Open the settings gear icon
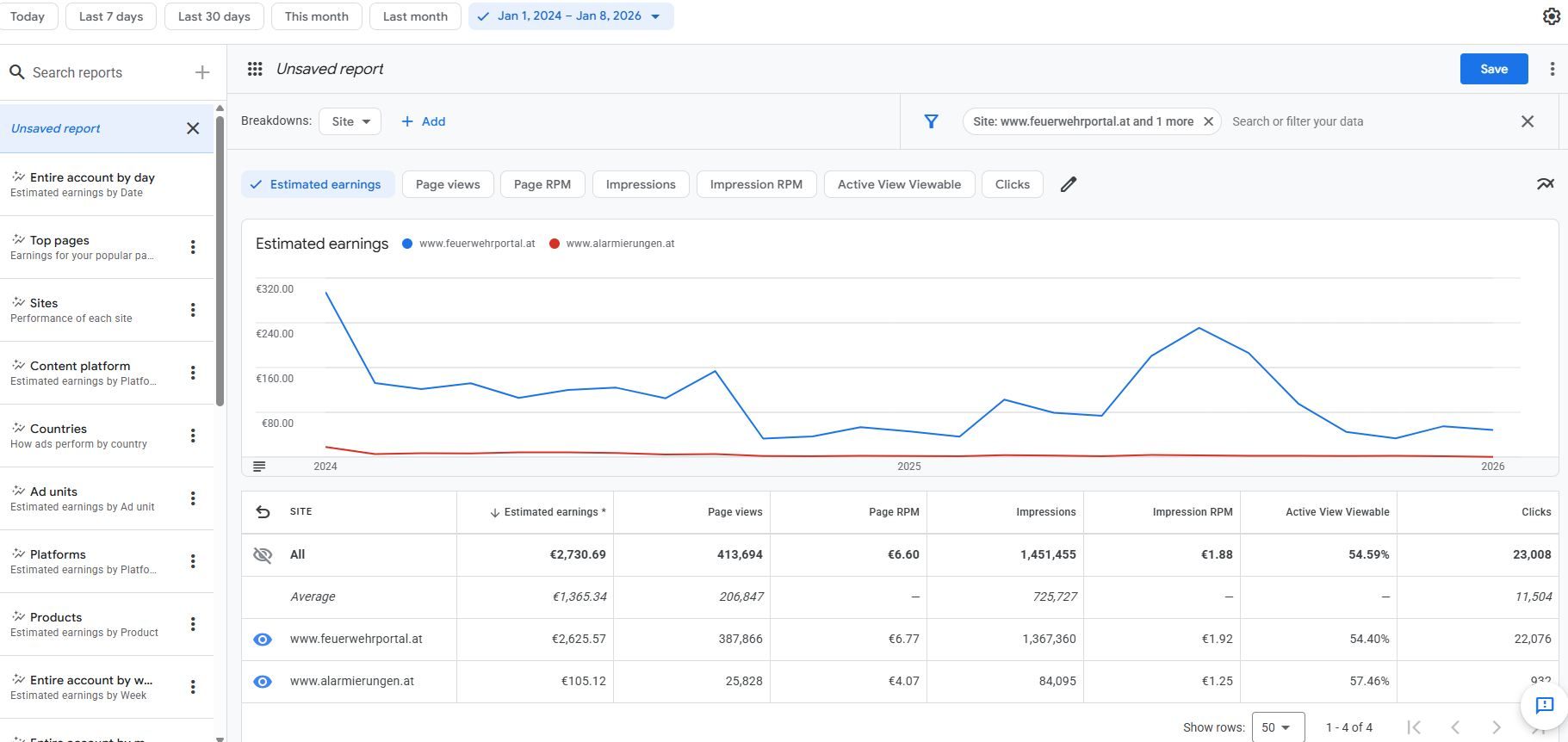 (1551, 16)
